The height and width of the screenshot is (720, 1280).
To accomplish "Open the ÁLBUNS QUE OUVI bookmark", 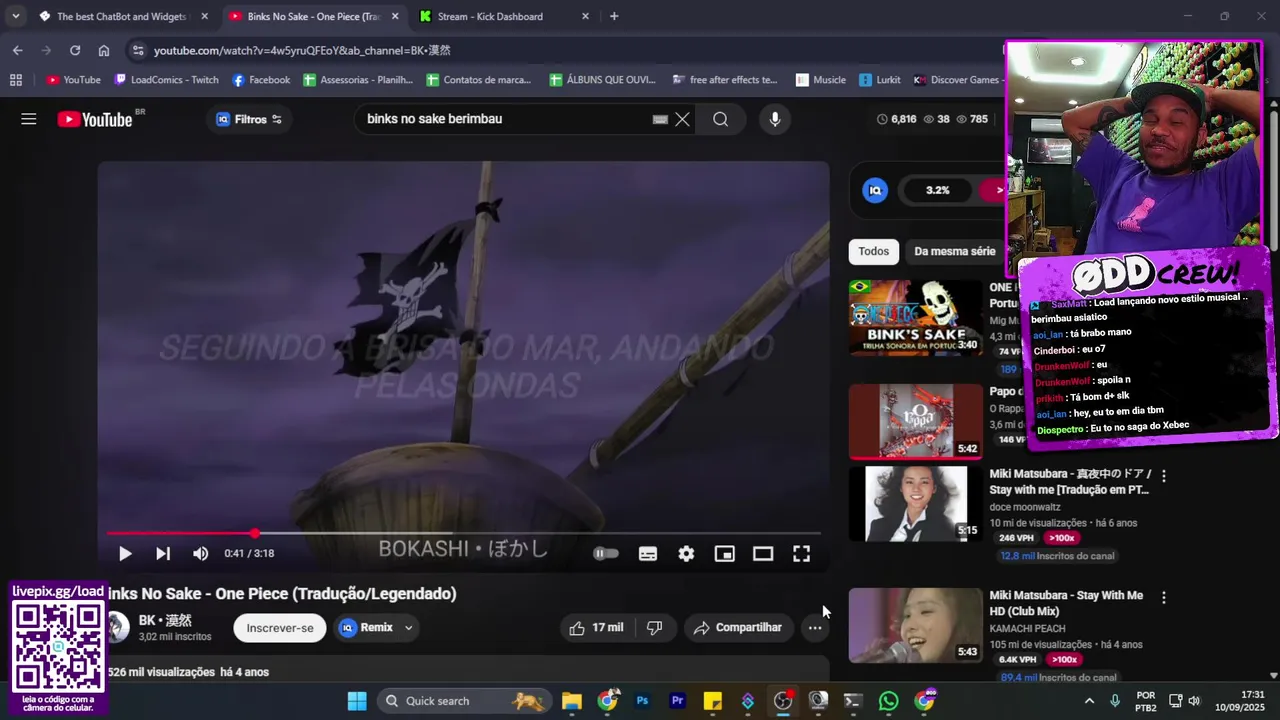I will click(x=602, y=80).
